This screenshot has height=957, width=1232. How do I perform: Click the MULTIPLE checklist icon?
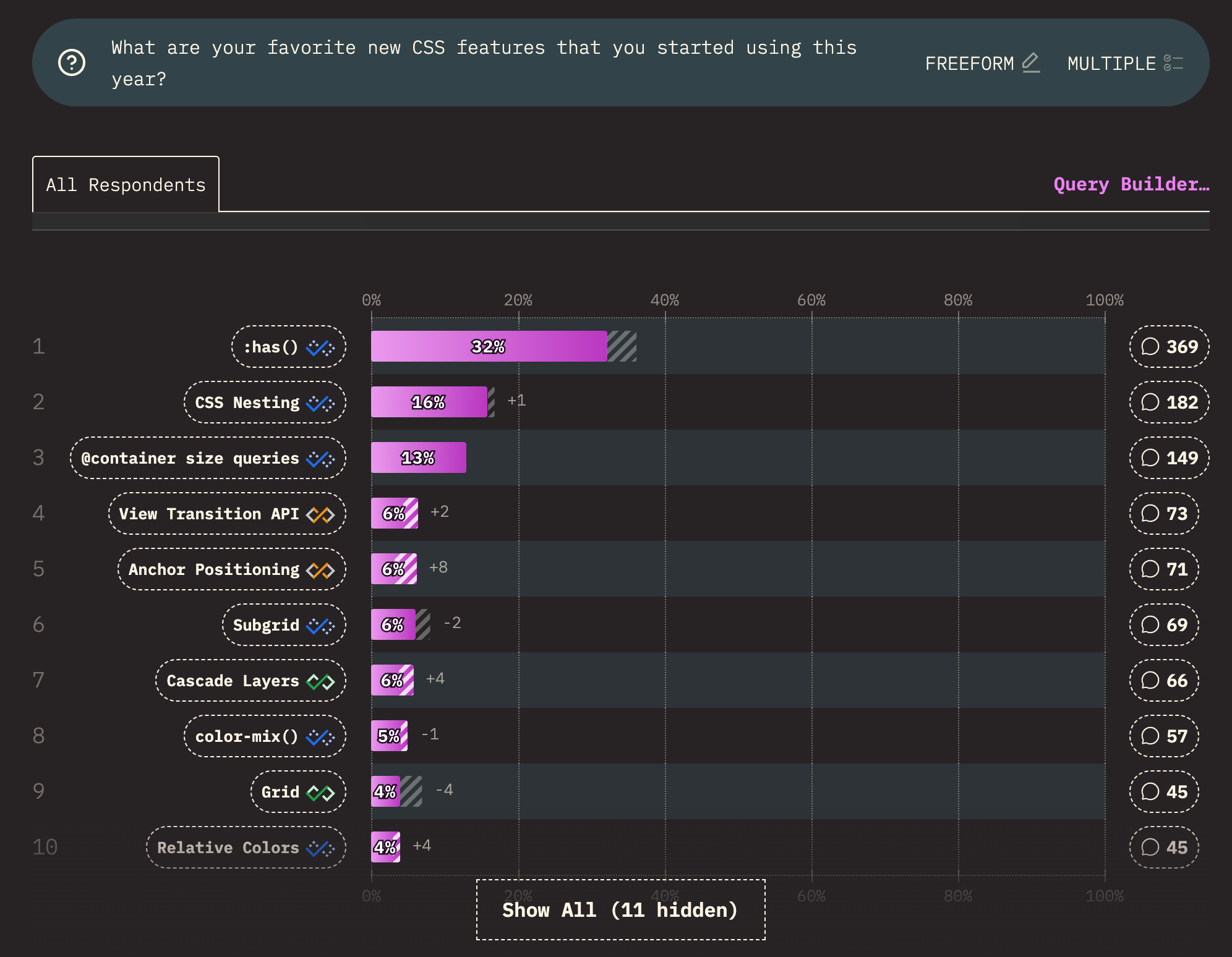pyautogui.click(x=1173, y=63)
